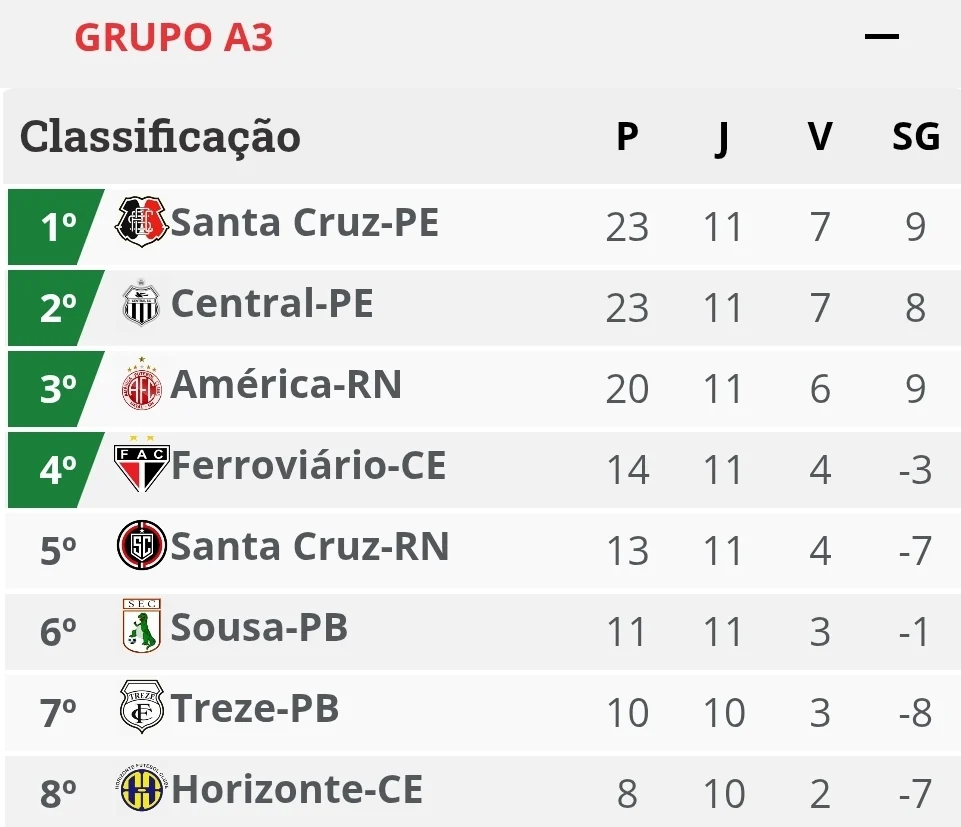The image size is (961, 827).
Task: Click the green 1º position badge
Action: click(56, 227)
